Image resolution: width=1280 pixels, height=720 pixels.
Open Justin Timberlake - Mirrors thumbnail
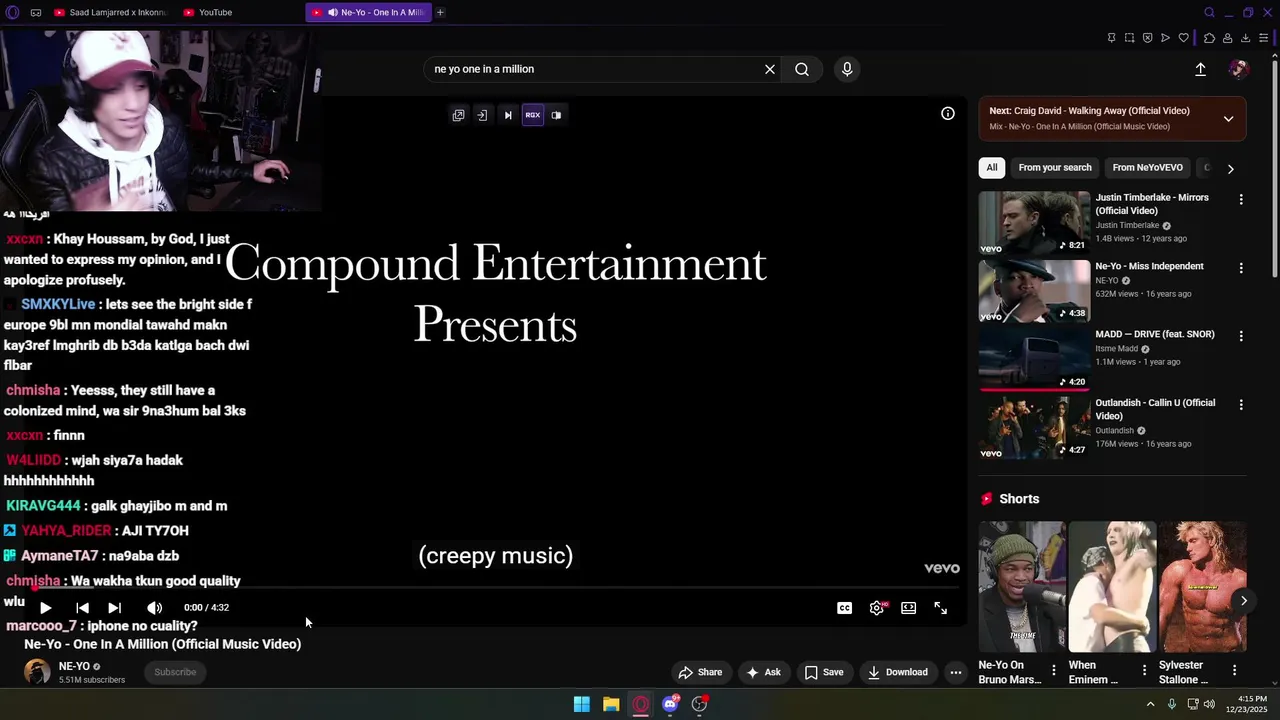pyautogui.click(x=1034, y=222)
